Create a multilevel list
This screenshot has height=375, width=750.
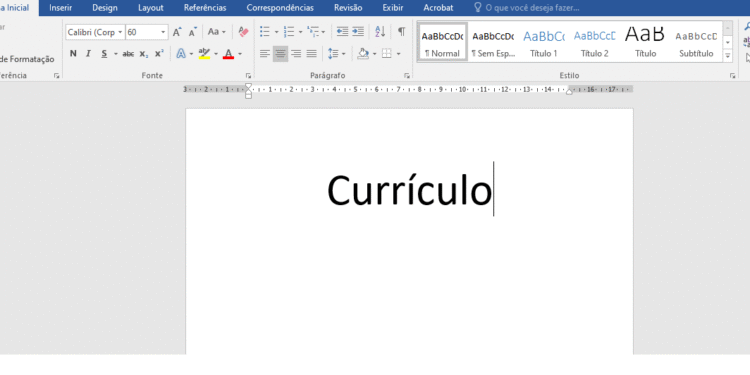tap(313, 32)
